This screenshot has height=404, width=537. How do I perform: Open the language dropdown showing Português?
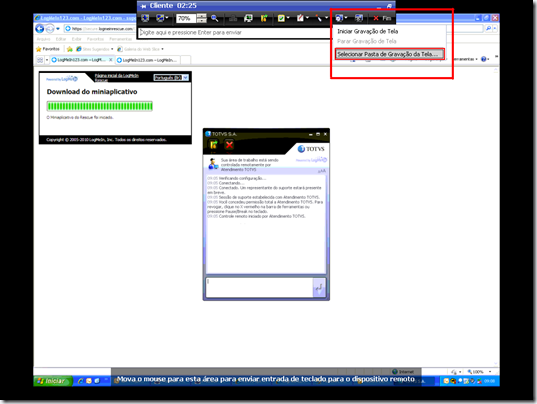click(x=171, y=78)
